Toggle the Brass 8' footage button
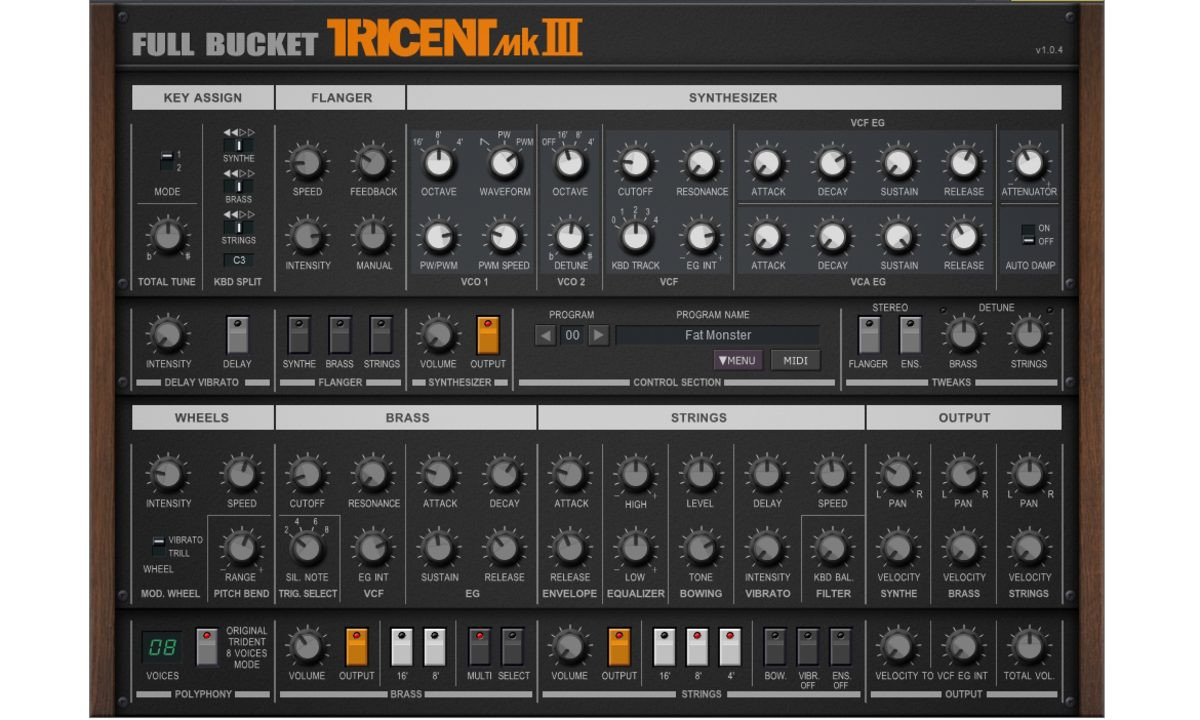The width and height of the screenshot is (1200, 720). [x=434, y=647]
